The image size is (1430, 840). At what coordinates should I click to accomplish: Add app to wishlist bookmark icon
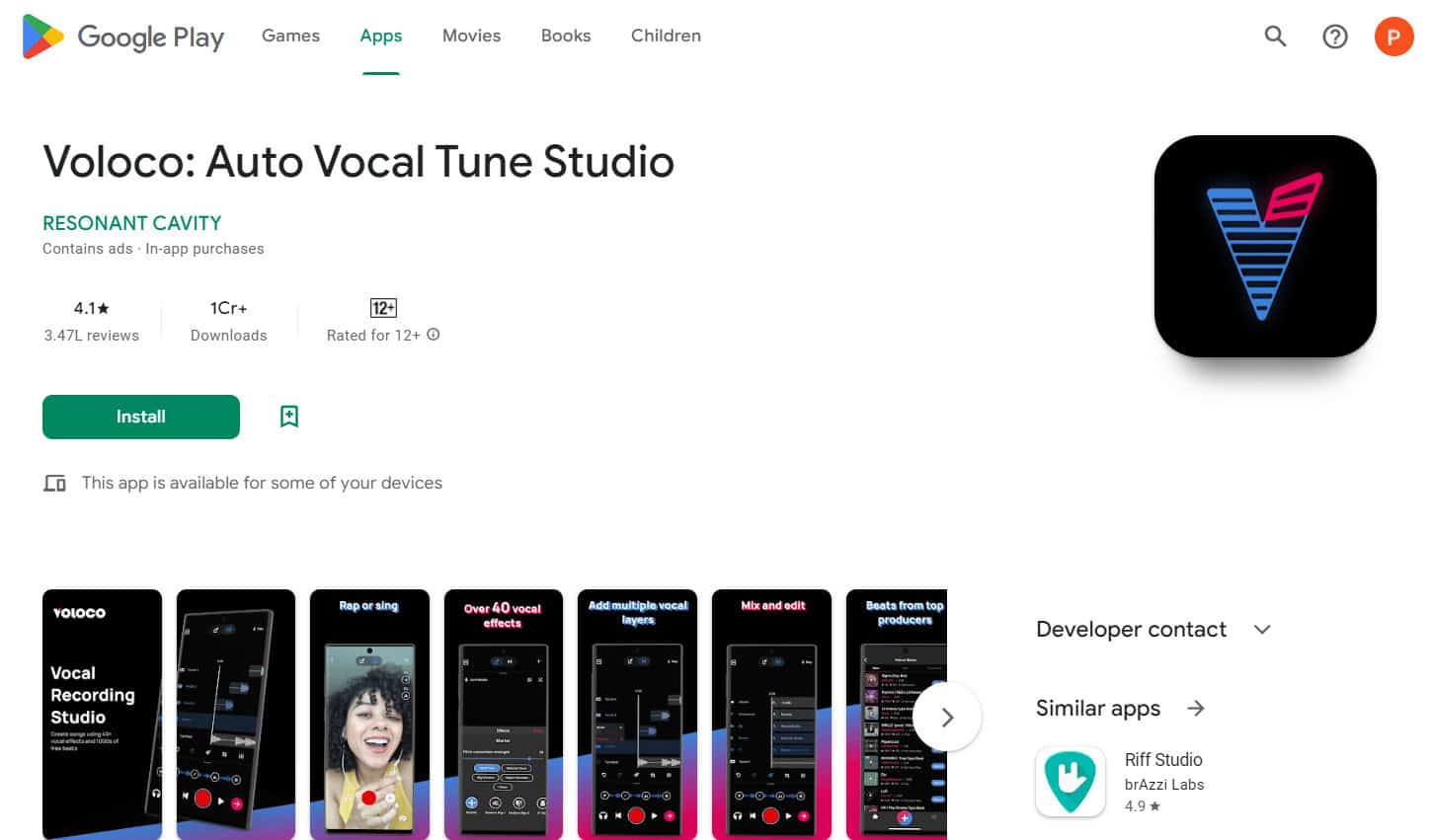click(288, 417)
